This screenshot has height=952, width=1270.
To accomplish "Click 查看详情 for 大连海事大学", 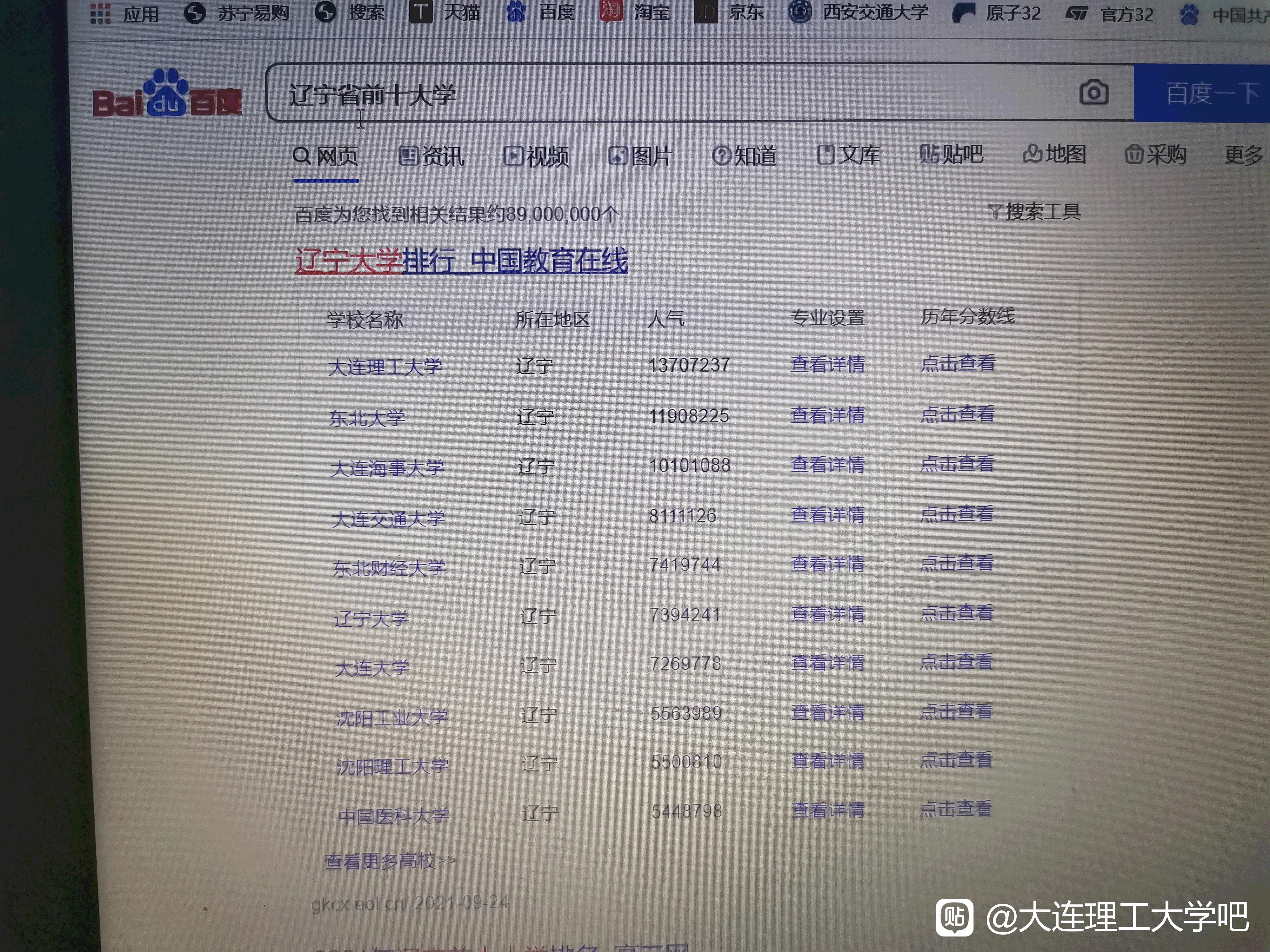I will click(827, 464).
